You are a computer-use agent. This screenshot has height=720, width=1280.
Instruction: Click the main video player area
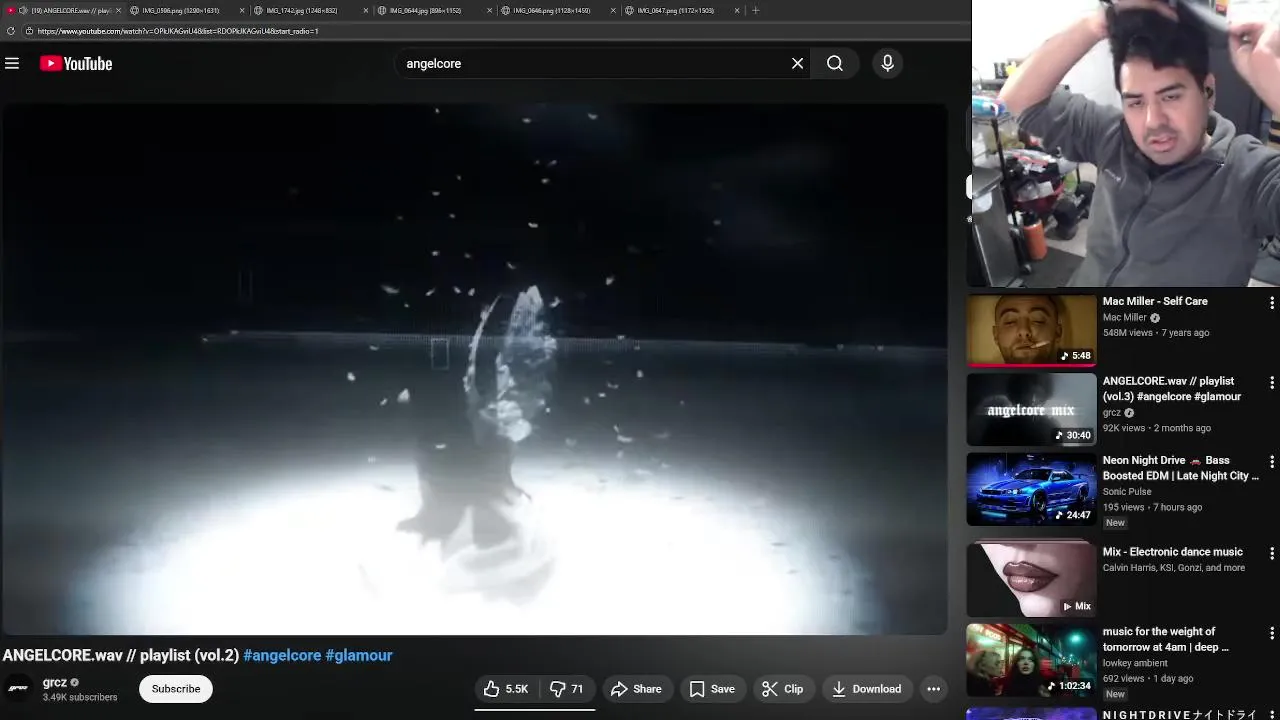pyautogui.click(x=474, y=369)
